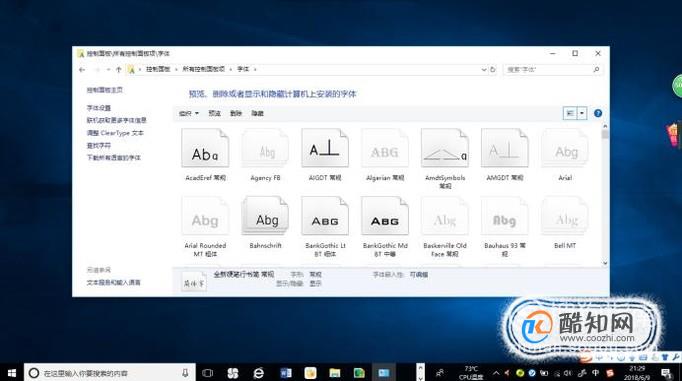
Task: Click the taskbar Cortana search box
Action: coord(110,373)
